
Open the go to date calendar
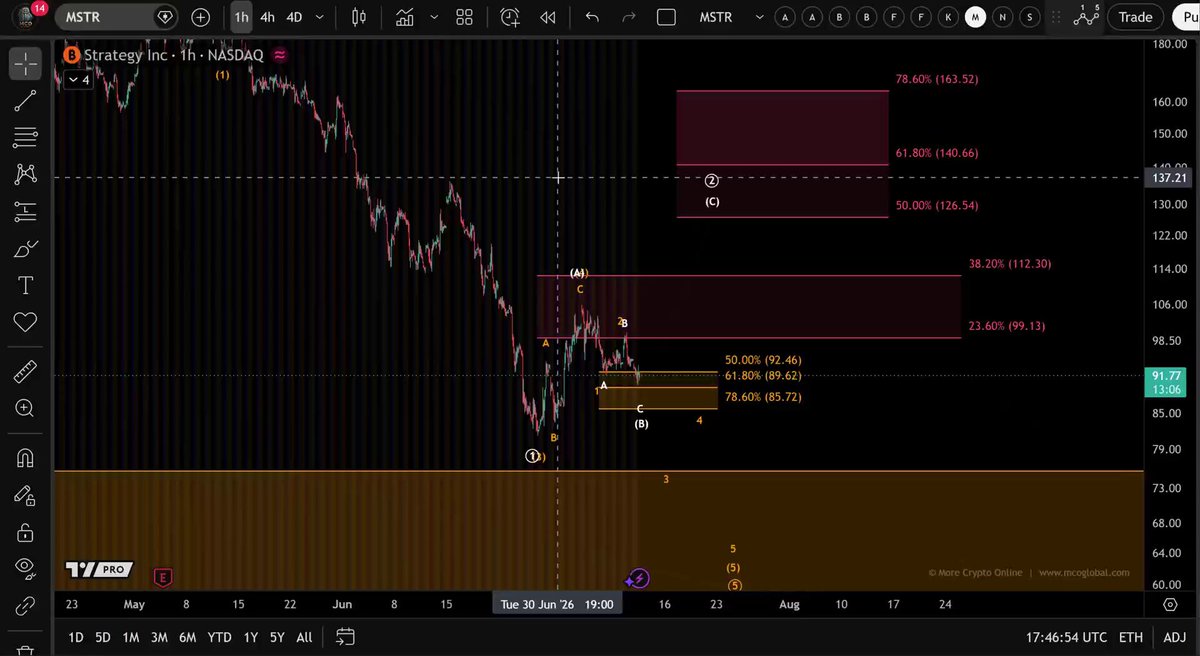pos(345,637)
